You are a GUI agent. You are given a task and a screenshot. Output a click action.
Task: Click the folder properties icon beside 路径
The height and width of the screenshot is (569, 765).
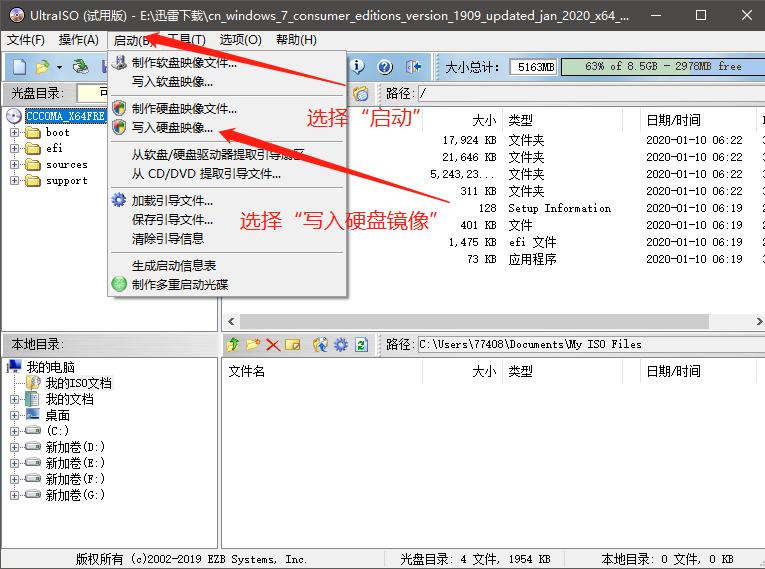click(x=361, y=93)
